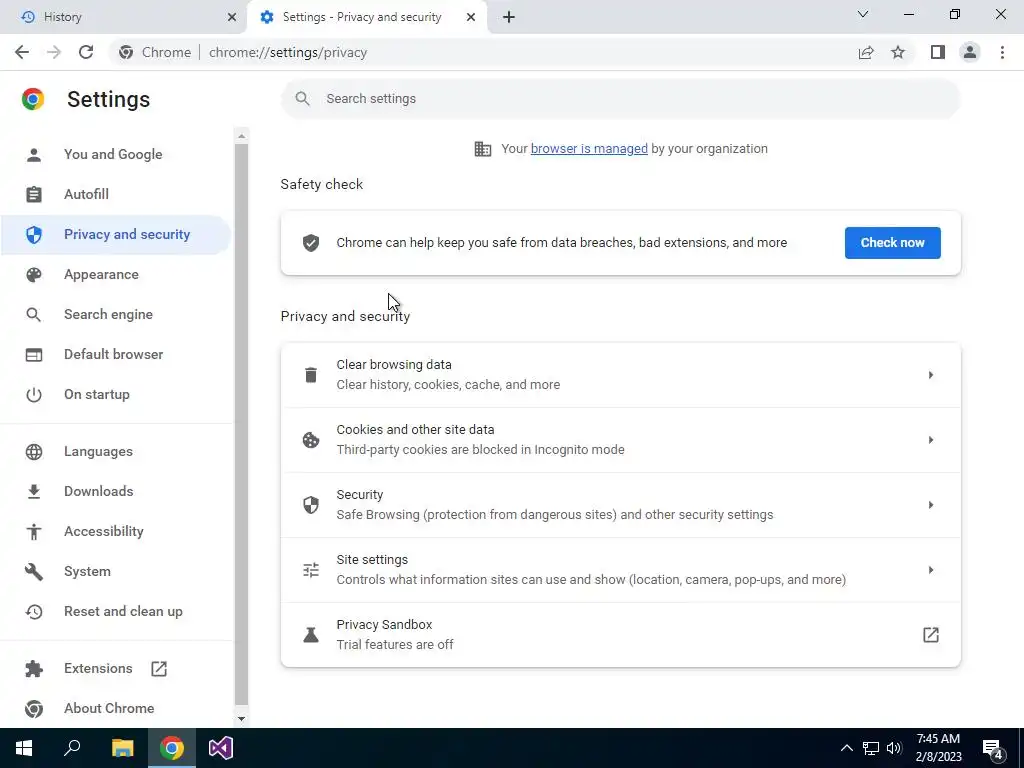The width and height of the screenshot is (1024, 768).
Task: Click the search tabs chevron
Action: coord(863,14)
